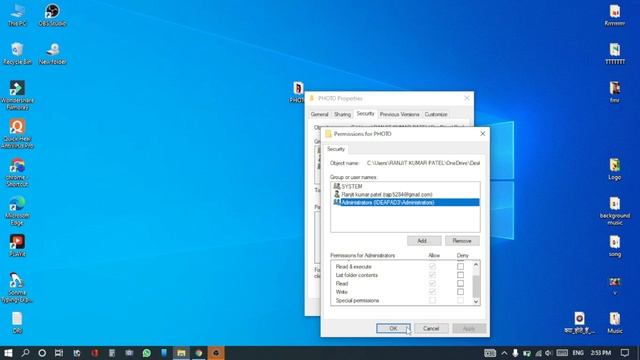
Task: Click permissions list scroll-up arrow
Action: click(x=476, y=264)
